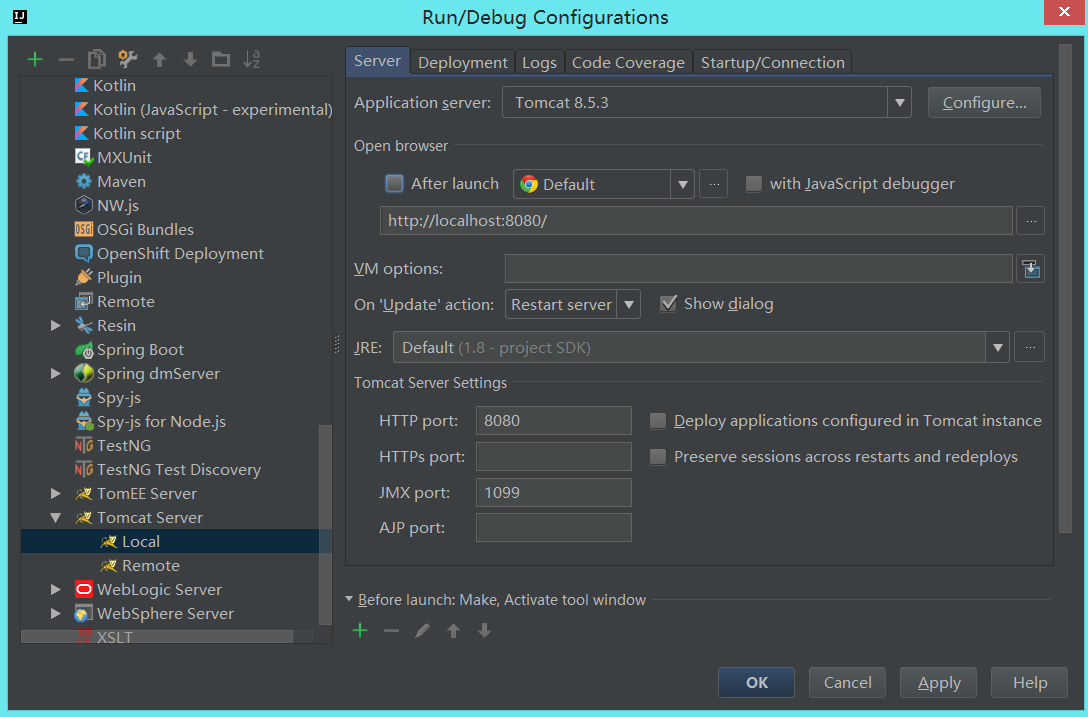Viewport: 1088px width, 717px height.
Task: Open browser Default dropdown
Action: coord(683,184)
